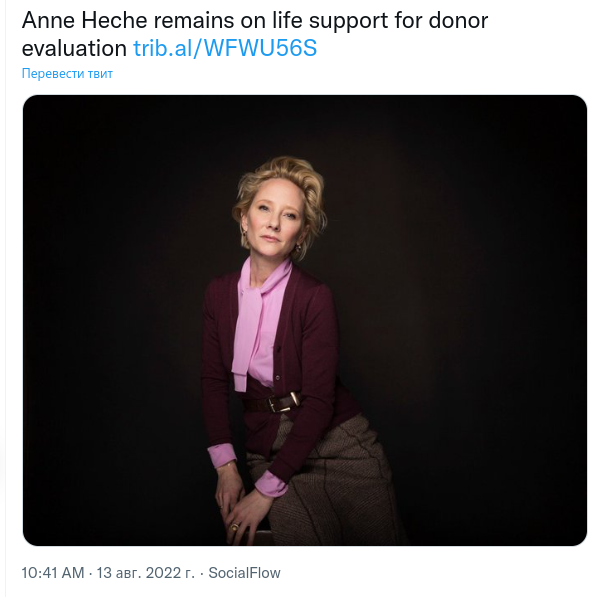
Task: Click the 13 авг. 2022 г. date
Action: 145,573
